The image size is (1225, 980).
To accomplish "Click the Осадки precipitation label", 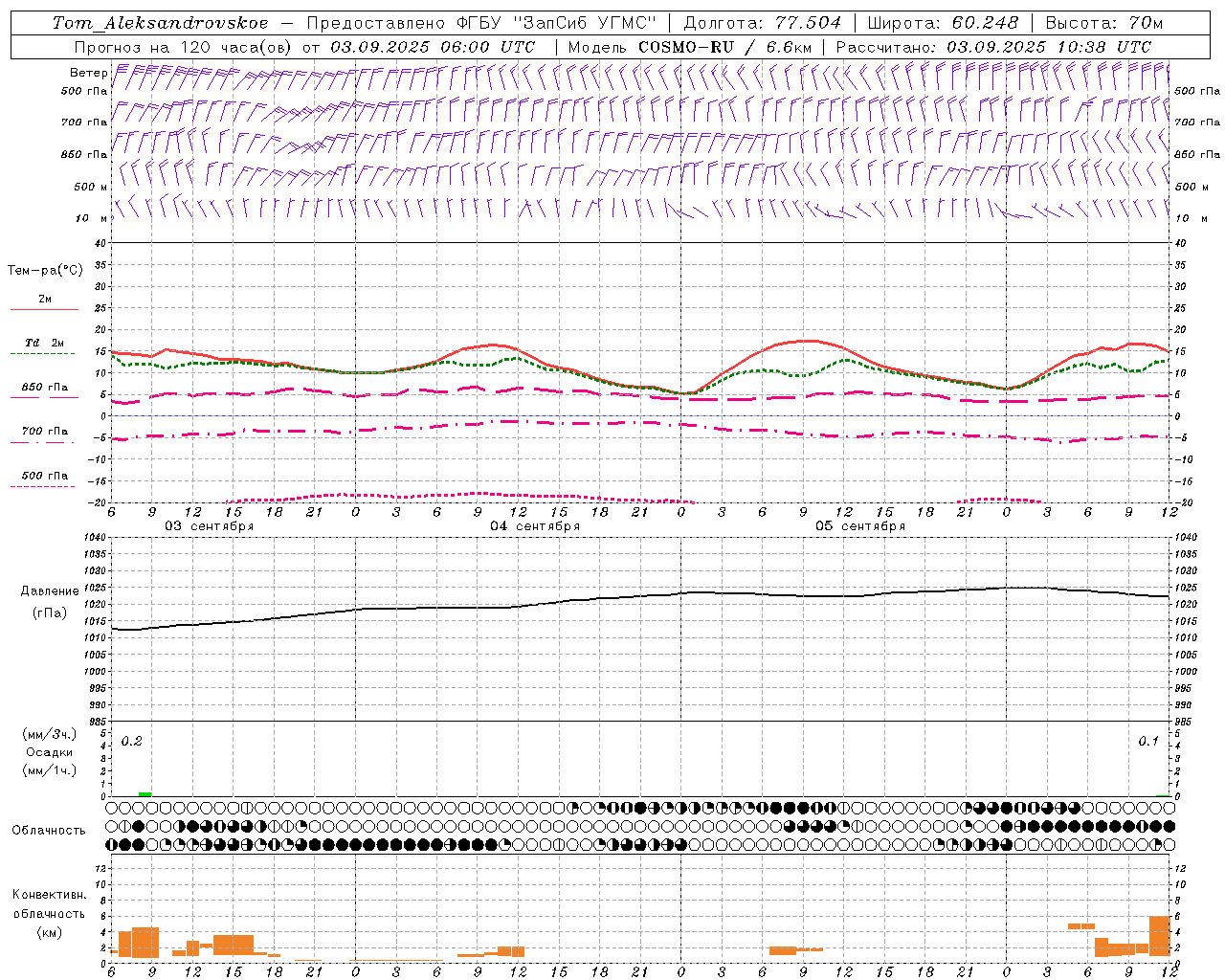I will point(50,752).
